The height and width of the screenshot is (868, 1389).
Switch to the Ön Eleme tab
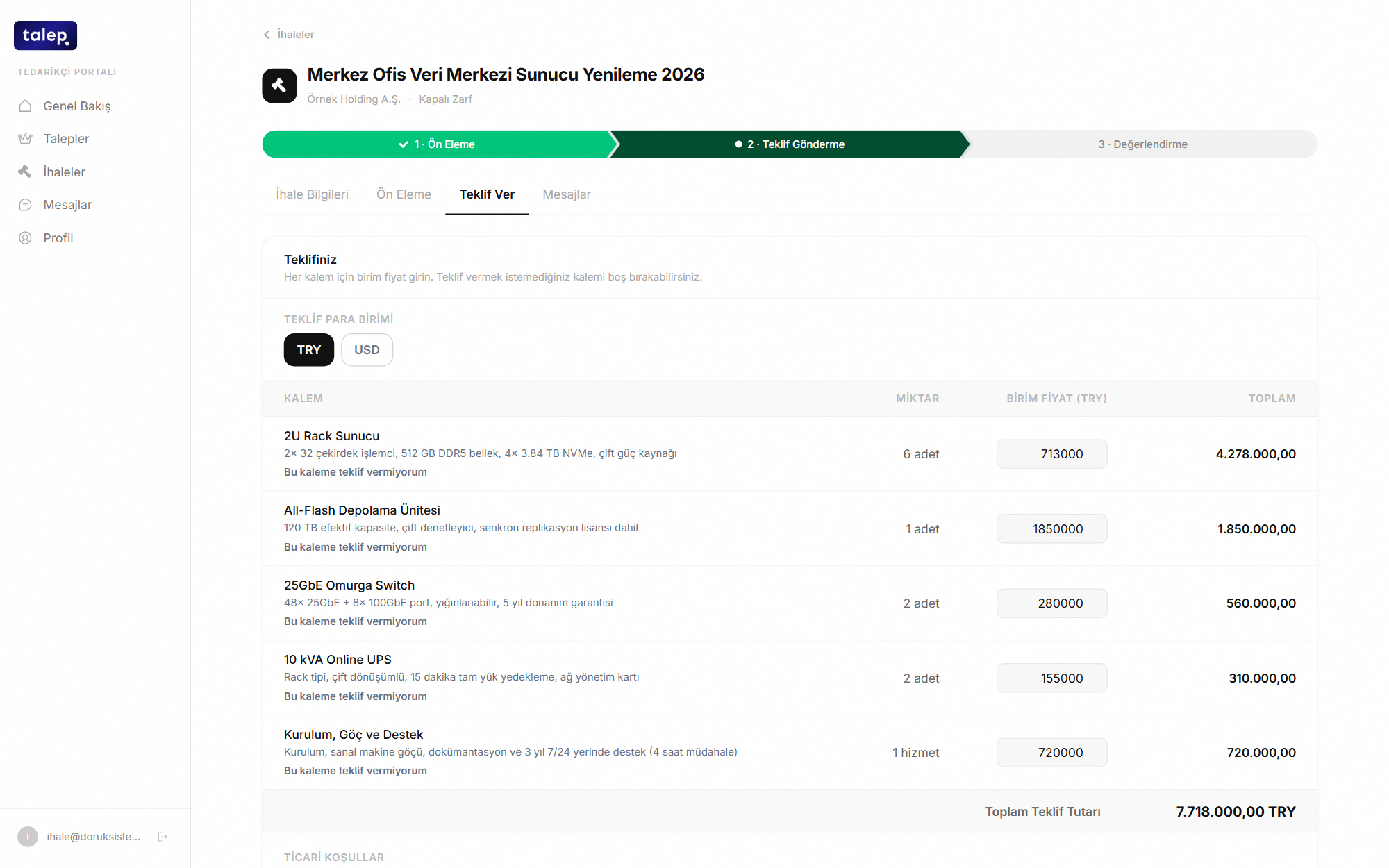point(404,194)
